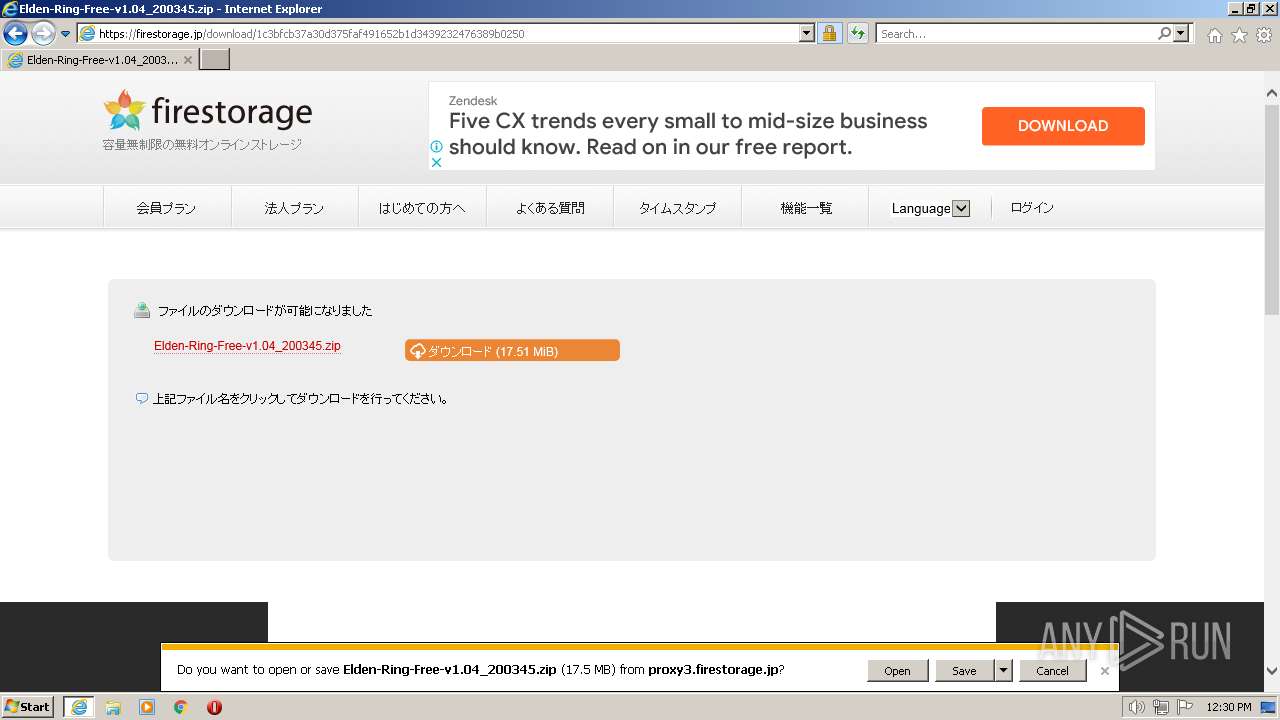Open the タイムスタンプ menu item

click(677, 208)
